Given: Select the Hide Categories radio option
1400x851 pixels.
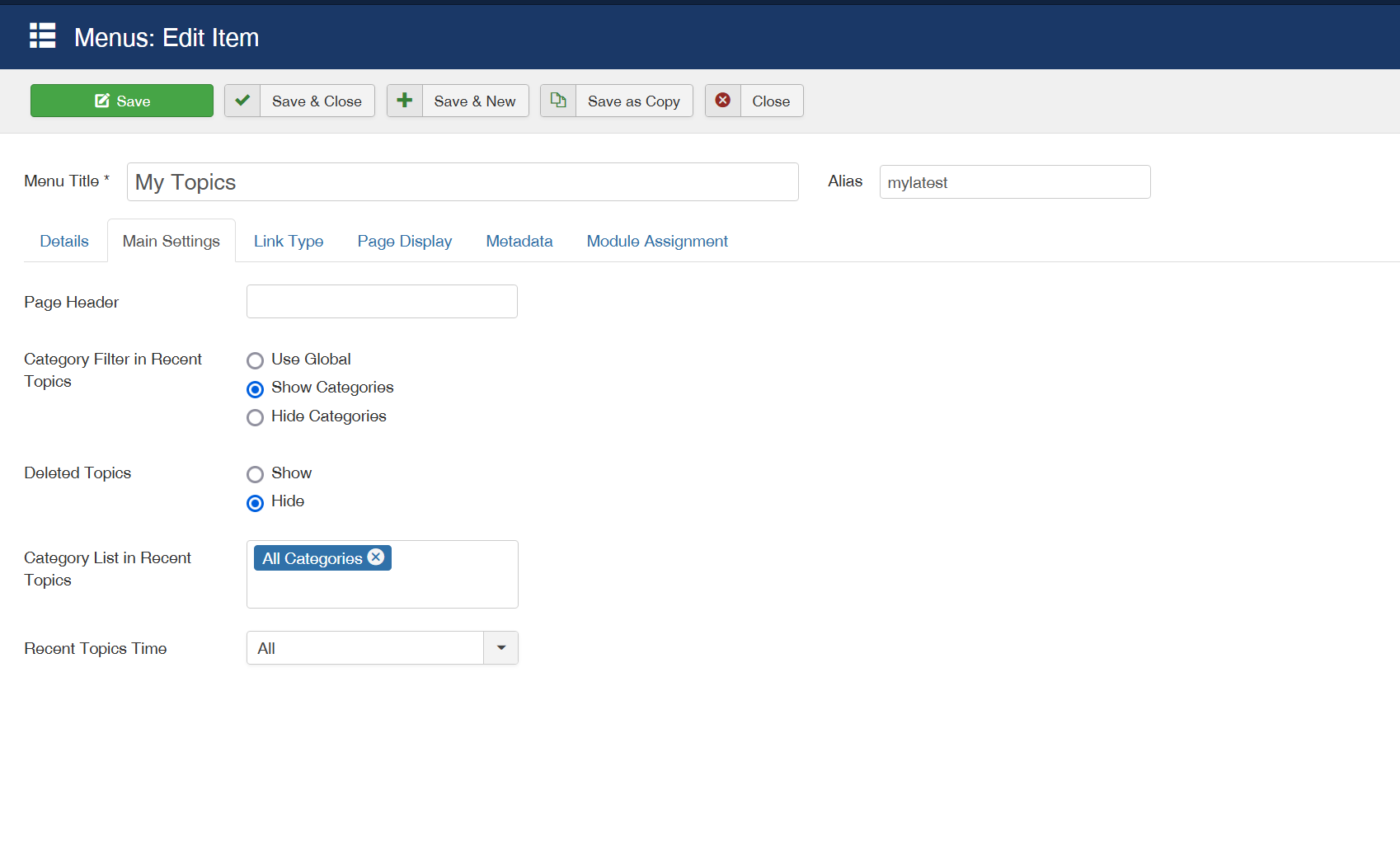Looking at the screenshot, I should click(256, 417).
